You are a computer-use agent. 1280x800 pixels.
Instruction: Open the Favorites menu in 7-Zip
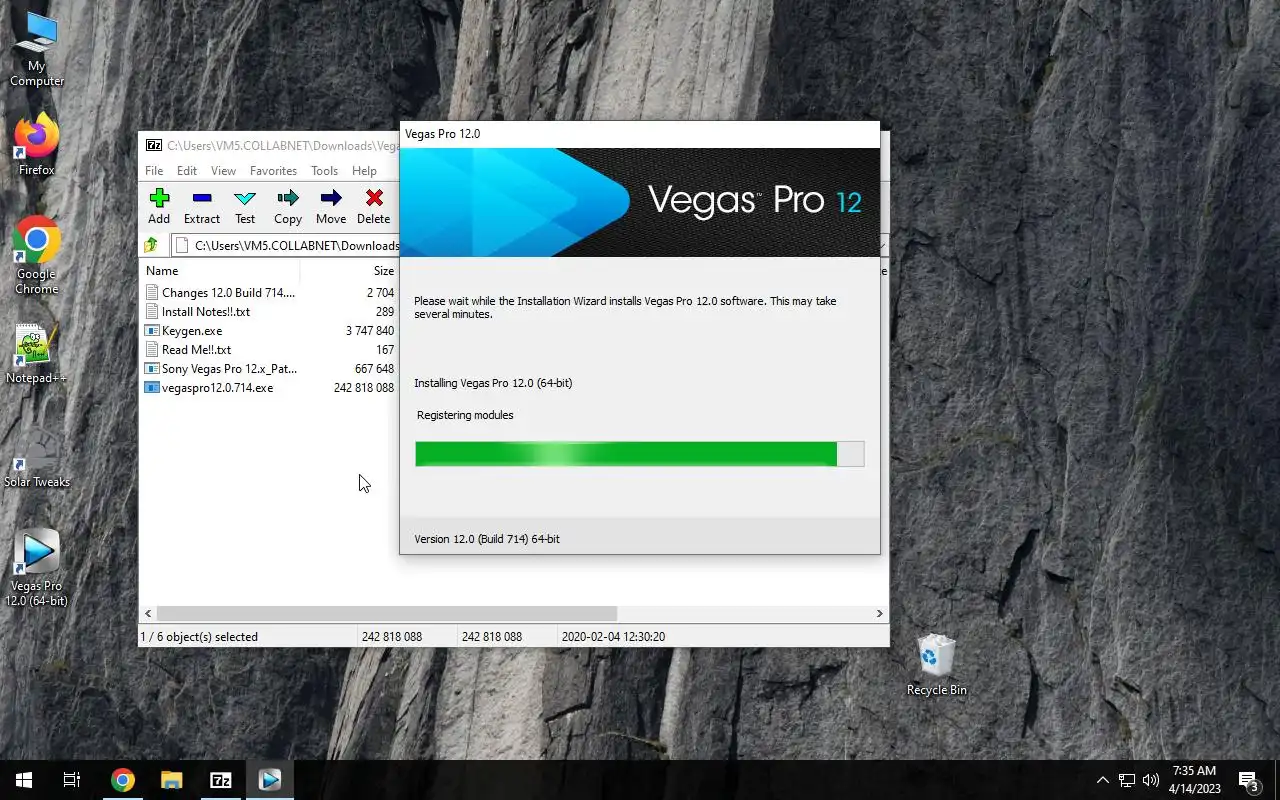[273, 171]
